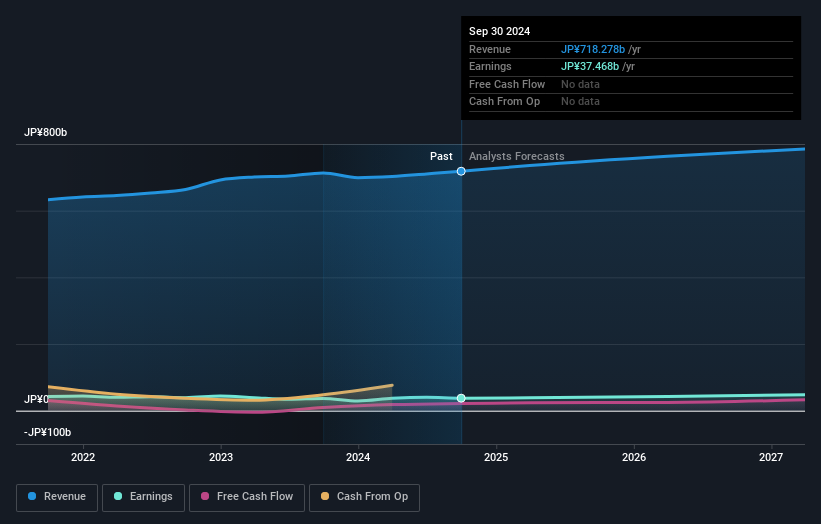Viewport: 821px width, 524px height.
Task: Click the JP¥0 y-axis label
Action: tap(36, 399)
